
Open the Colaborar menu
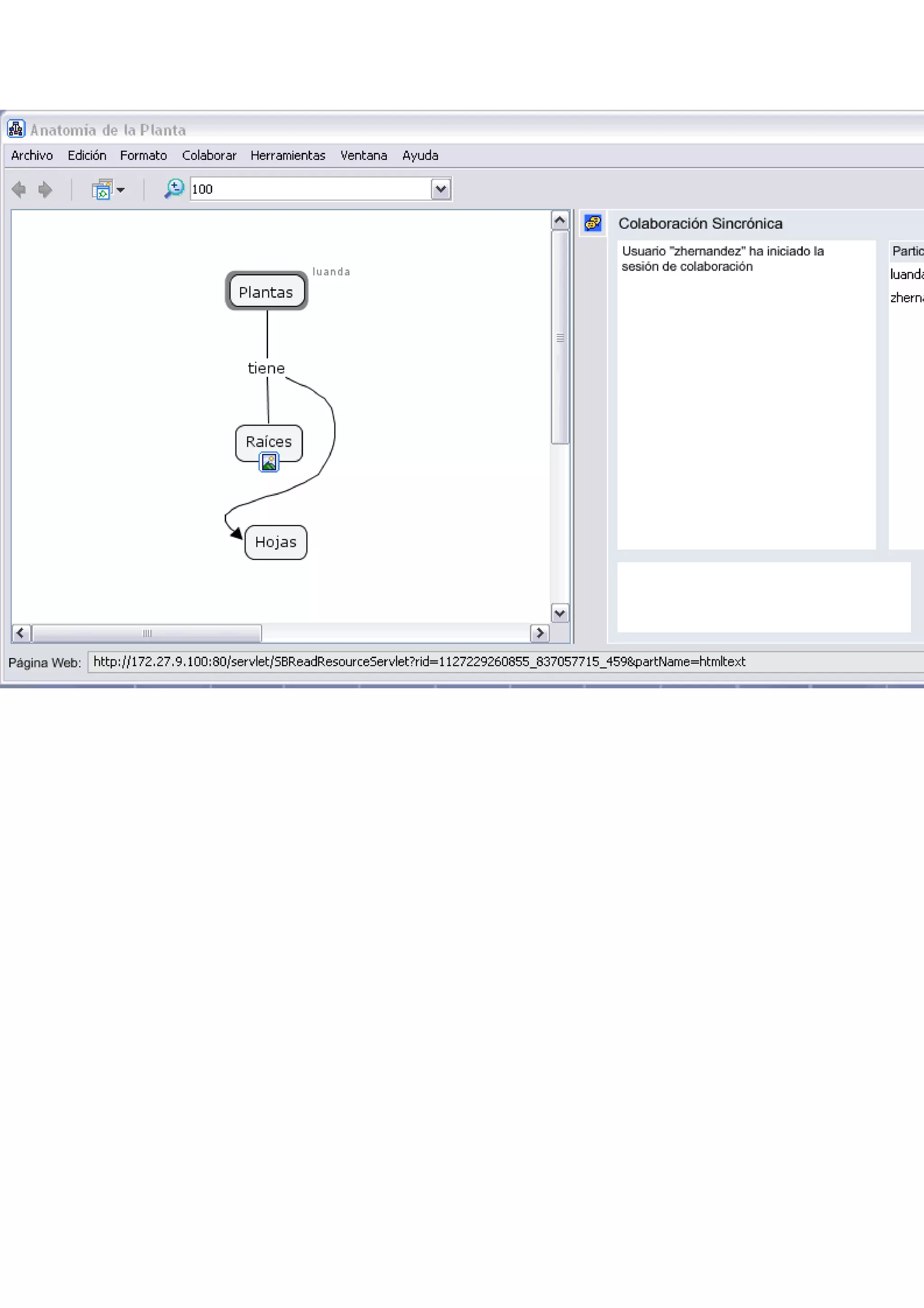pyautogui.click(x=209, y=156)
